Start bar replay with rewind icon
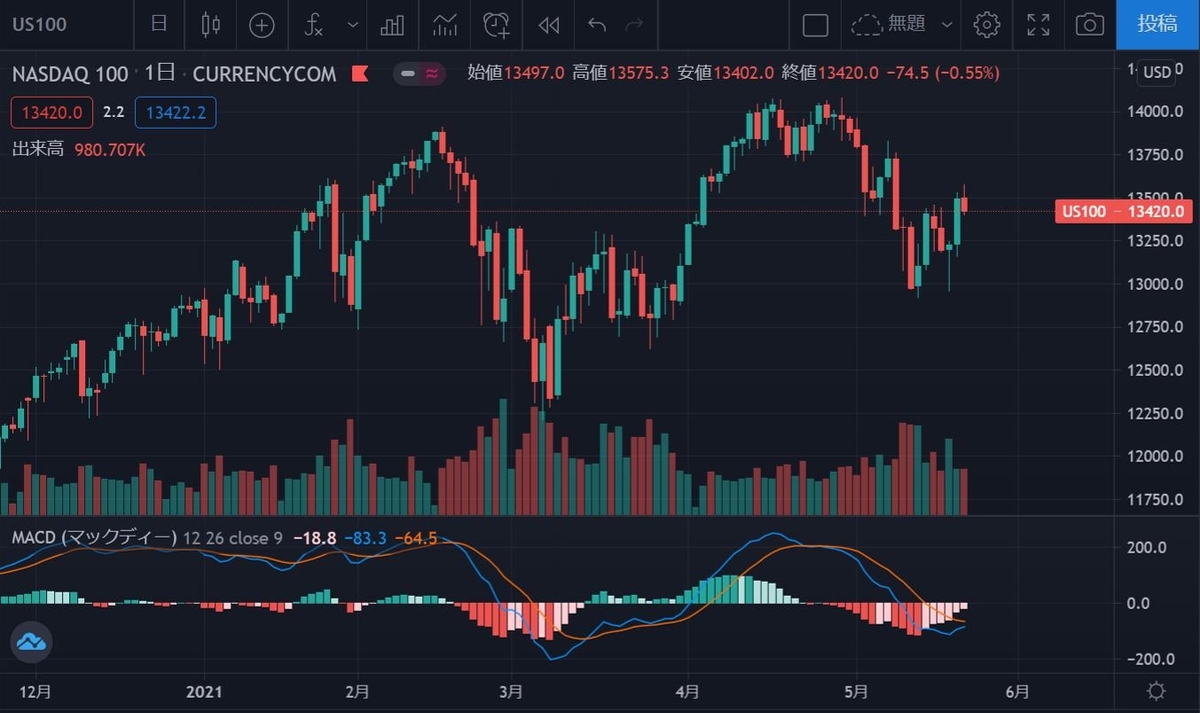The image size is (1200, 713). [x=548, y=25]
